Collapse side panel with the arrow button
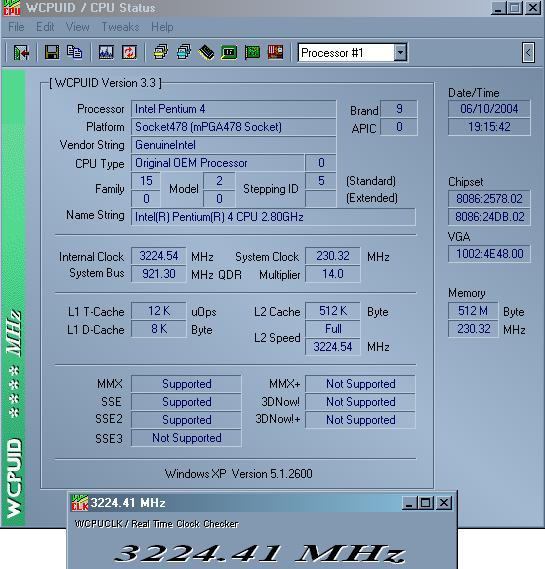Screen dimensions: 545x569 coord(528,53)
